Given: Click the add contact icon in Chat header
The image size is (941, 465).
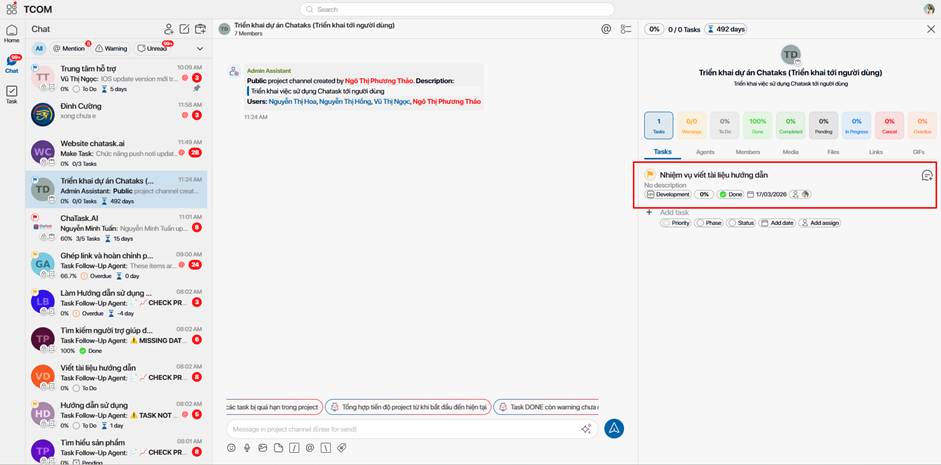Looking at the screenshot, I should 169,29.
